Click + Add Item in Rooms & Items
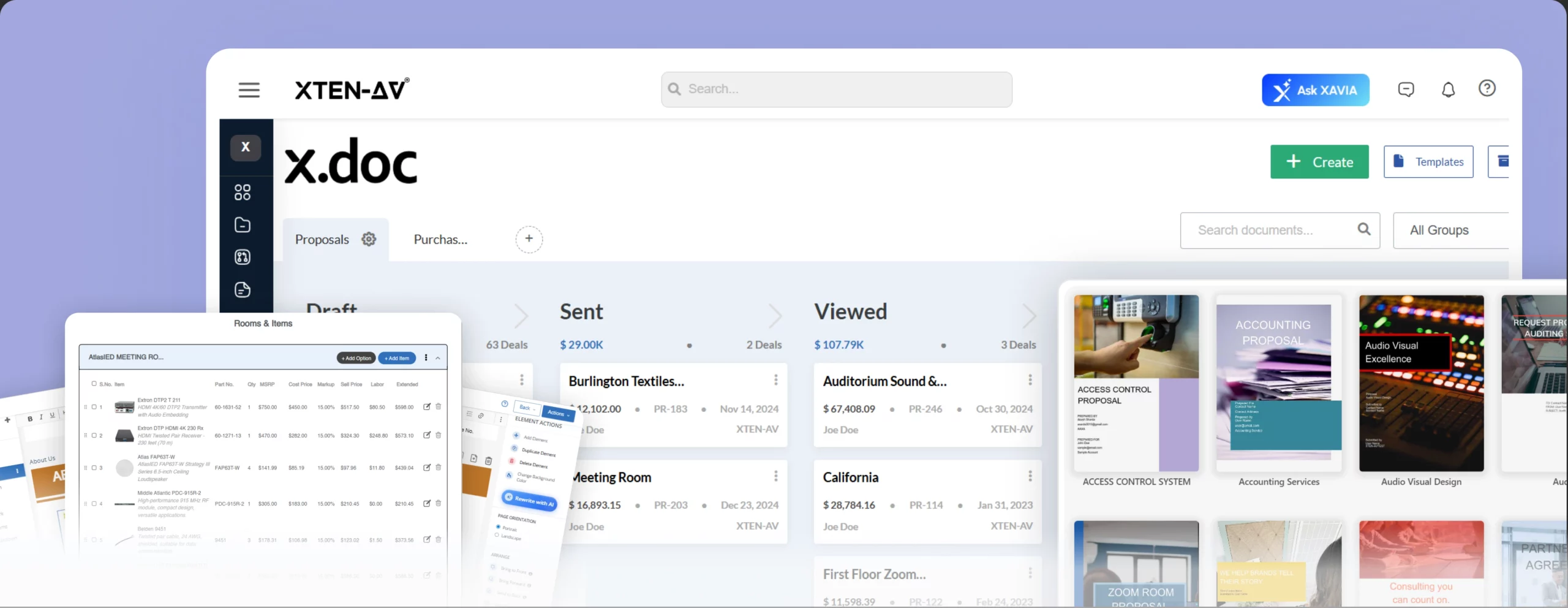Image resolution: width=1568 pixels, height=608 pixels. pos(397,359)
